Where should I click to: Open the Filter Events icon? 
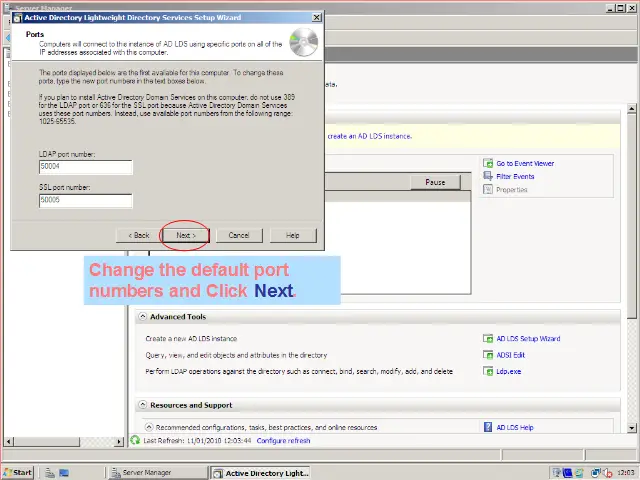[x=488, y=176]
